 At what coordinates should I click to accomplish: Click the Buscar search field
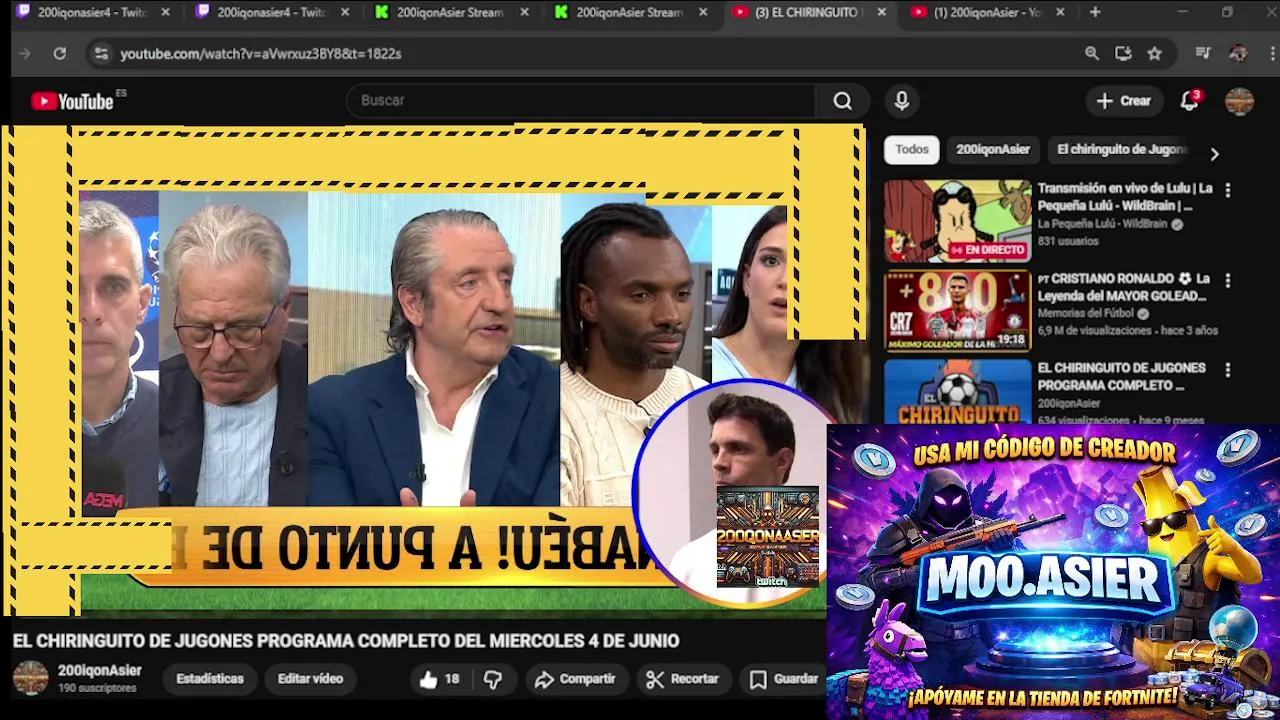pos(581,100)
